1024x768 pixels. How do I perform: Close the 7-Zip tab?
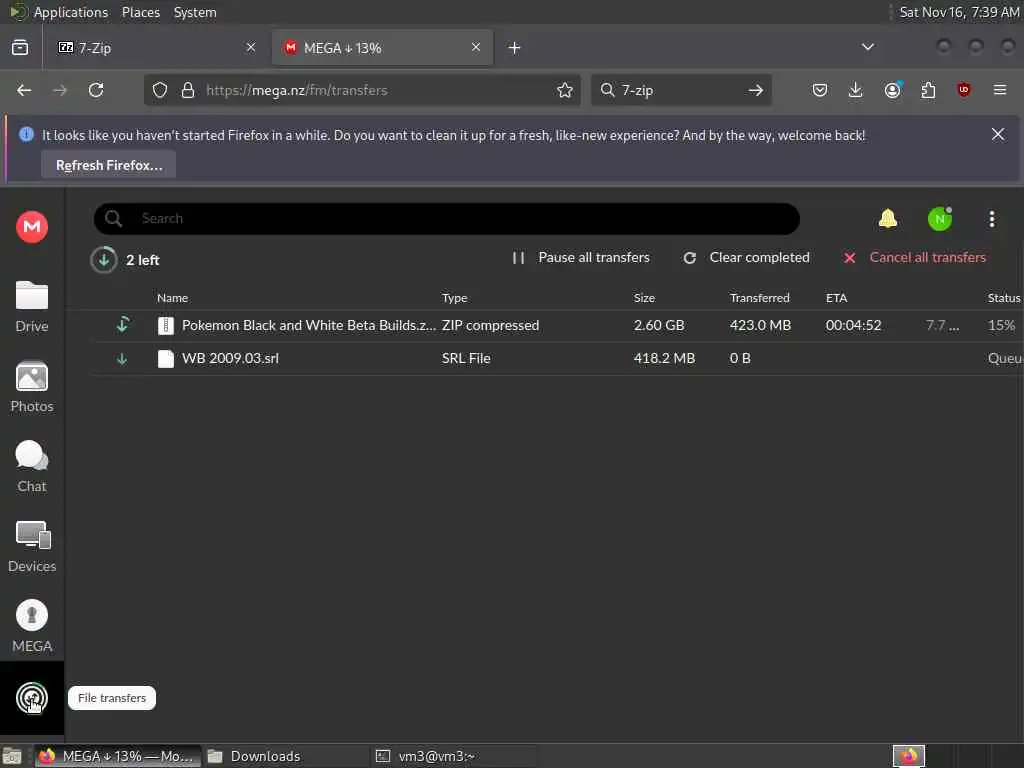(251, 47)
